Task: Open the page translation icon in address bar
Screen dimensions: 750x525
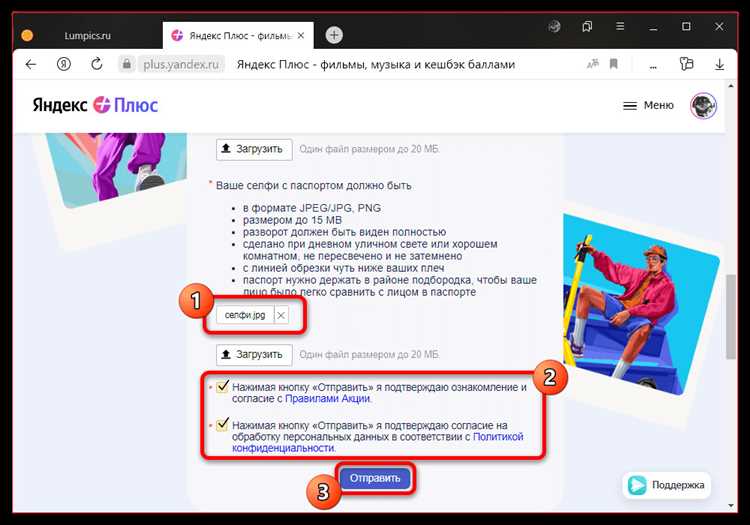Action: click(x=593, y=64)
